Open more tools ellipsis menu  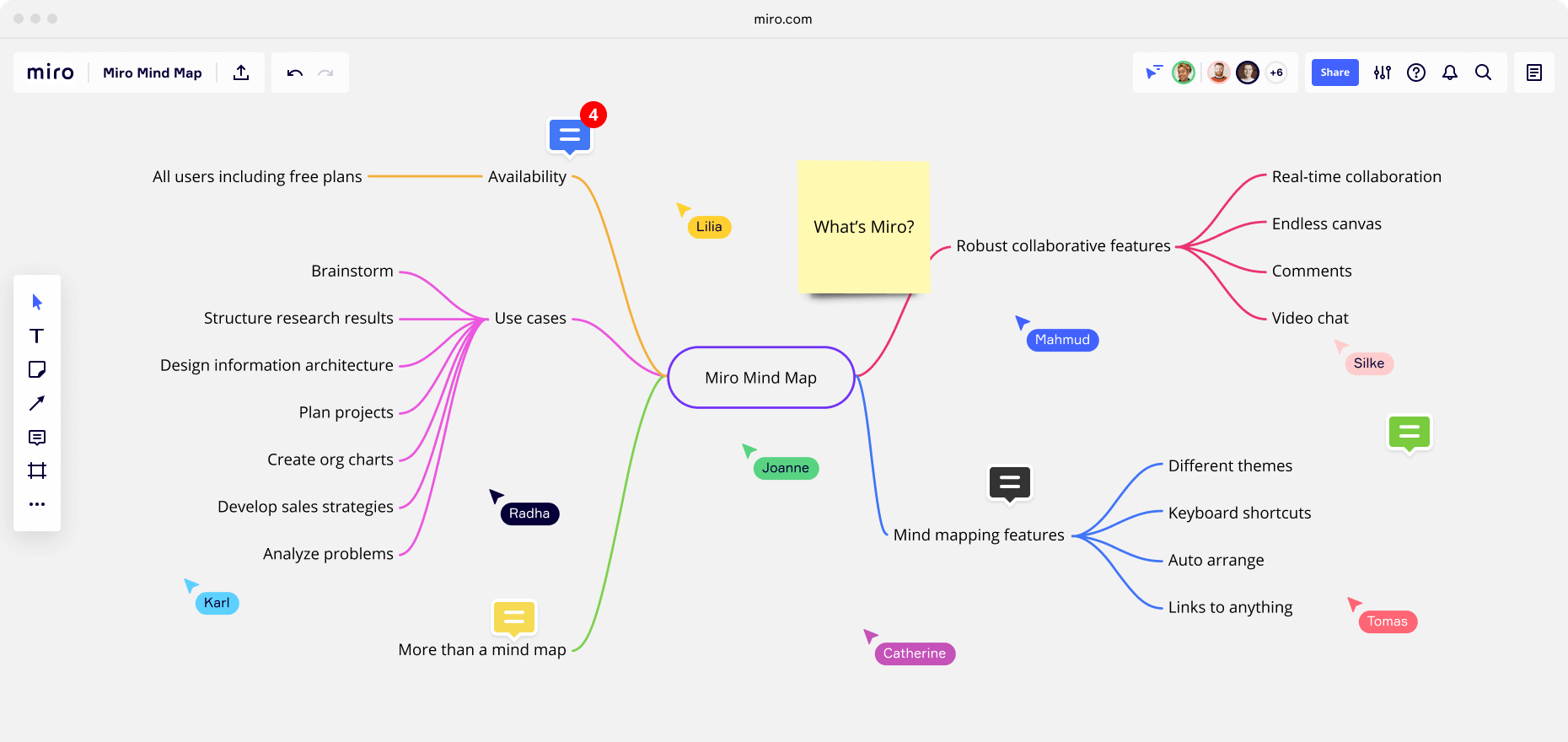pos(37,504)
